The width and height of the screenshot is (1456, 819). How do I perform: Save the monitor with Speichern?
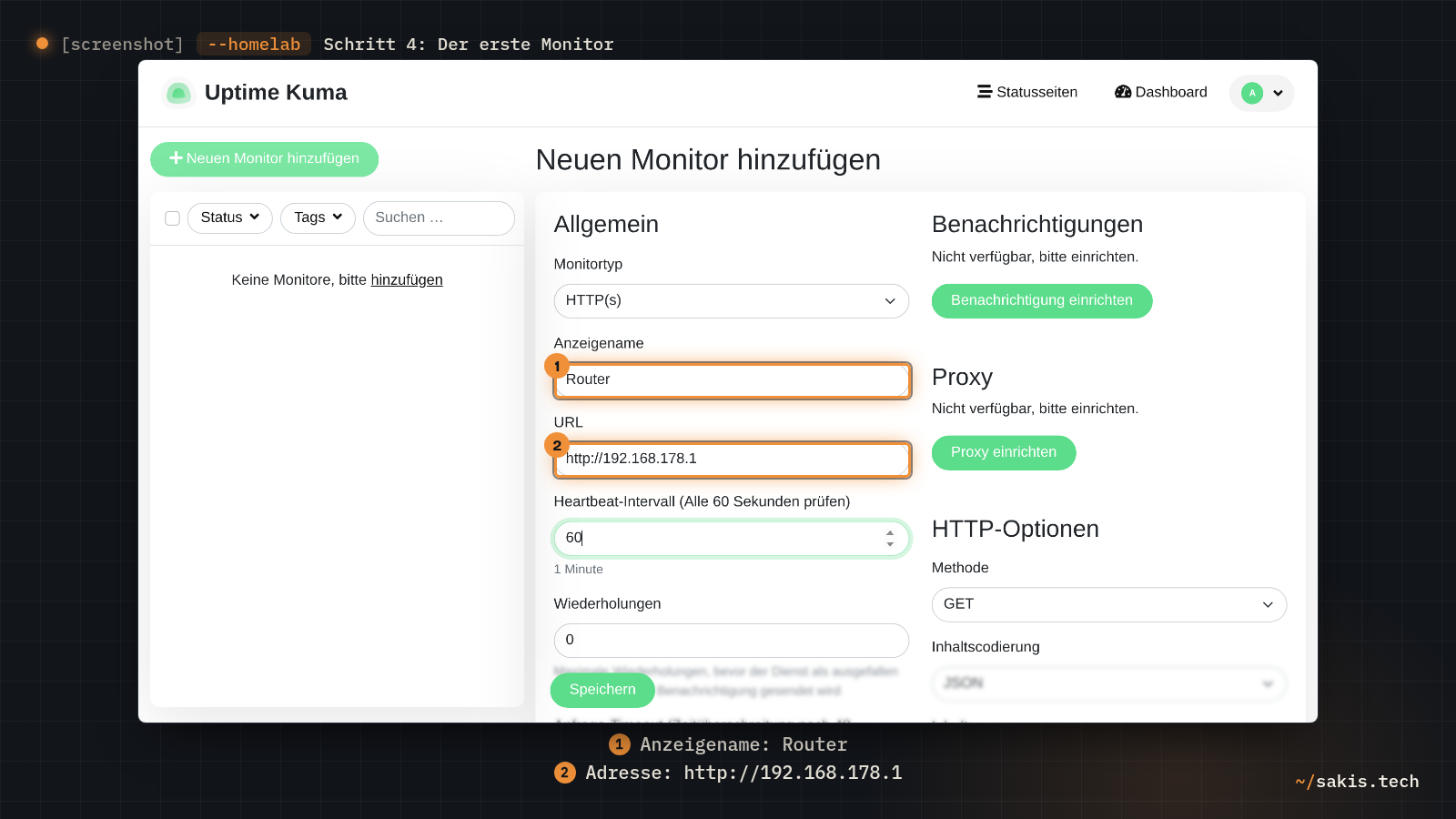[x=602, y=690]
